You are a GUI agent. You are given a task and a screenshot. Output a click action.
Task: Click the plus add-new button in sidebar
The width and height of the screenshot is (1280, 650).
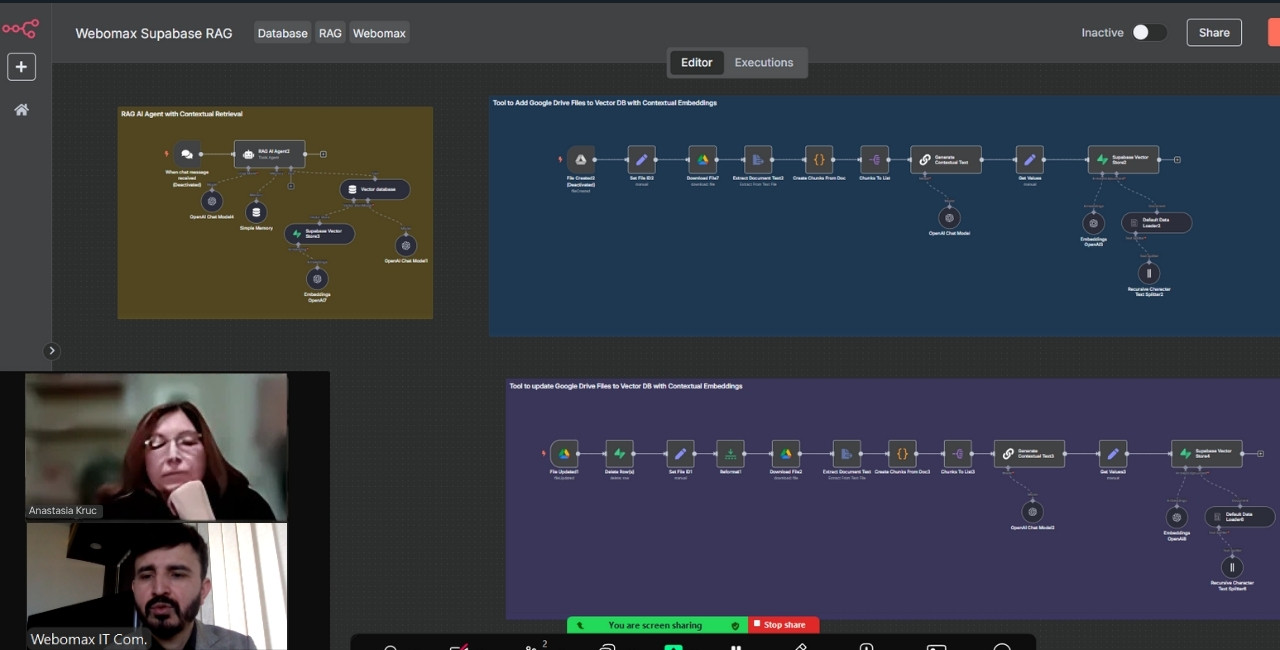22,67
